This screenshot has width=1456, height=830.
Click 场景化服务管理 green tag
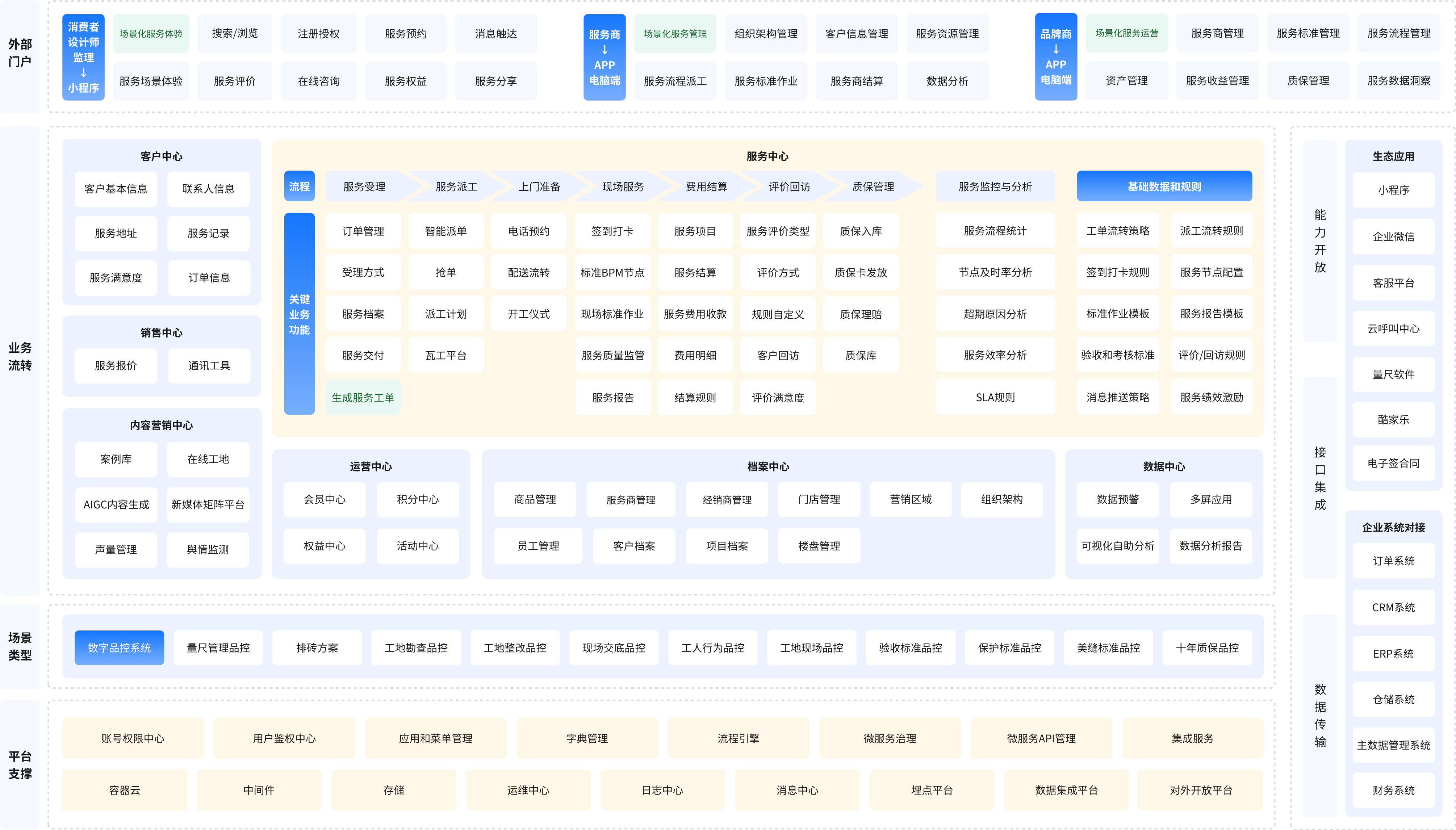675,34
